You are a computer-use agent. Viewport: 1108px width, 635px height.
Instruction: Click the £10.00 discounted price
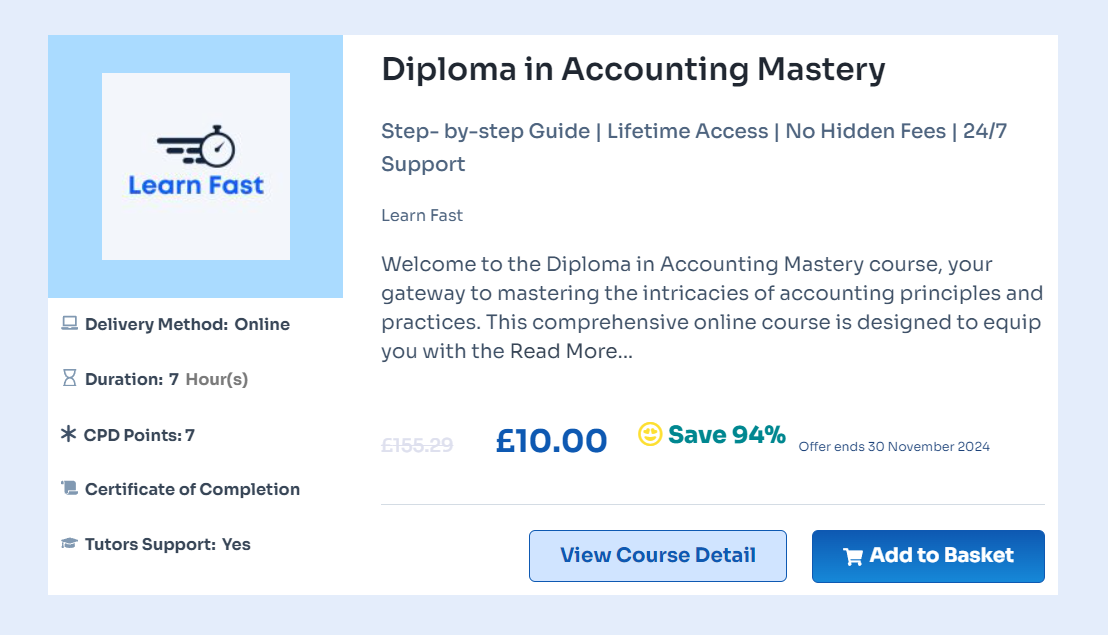point(551,441)
